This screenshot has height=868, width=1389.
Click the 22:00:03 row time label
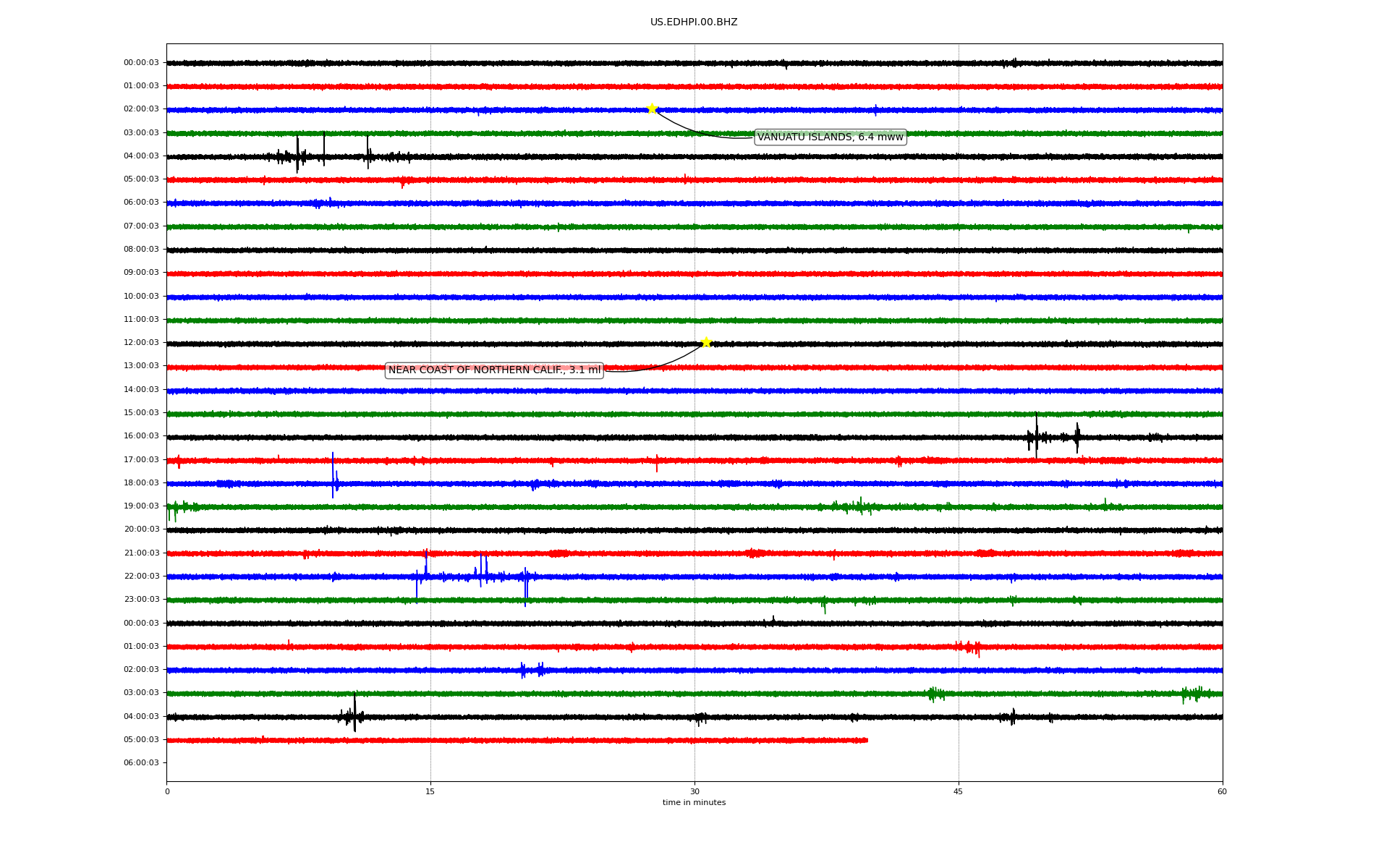141,576
